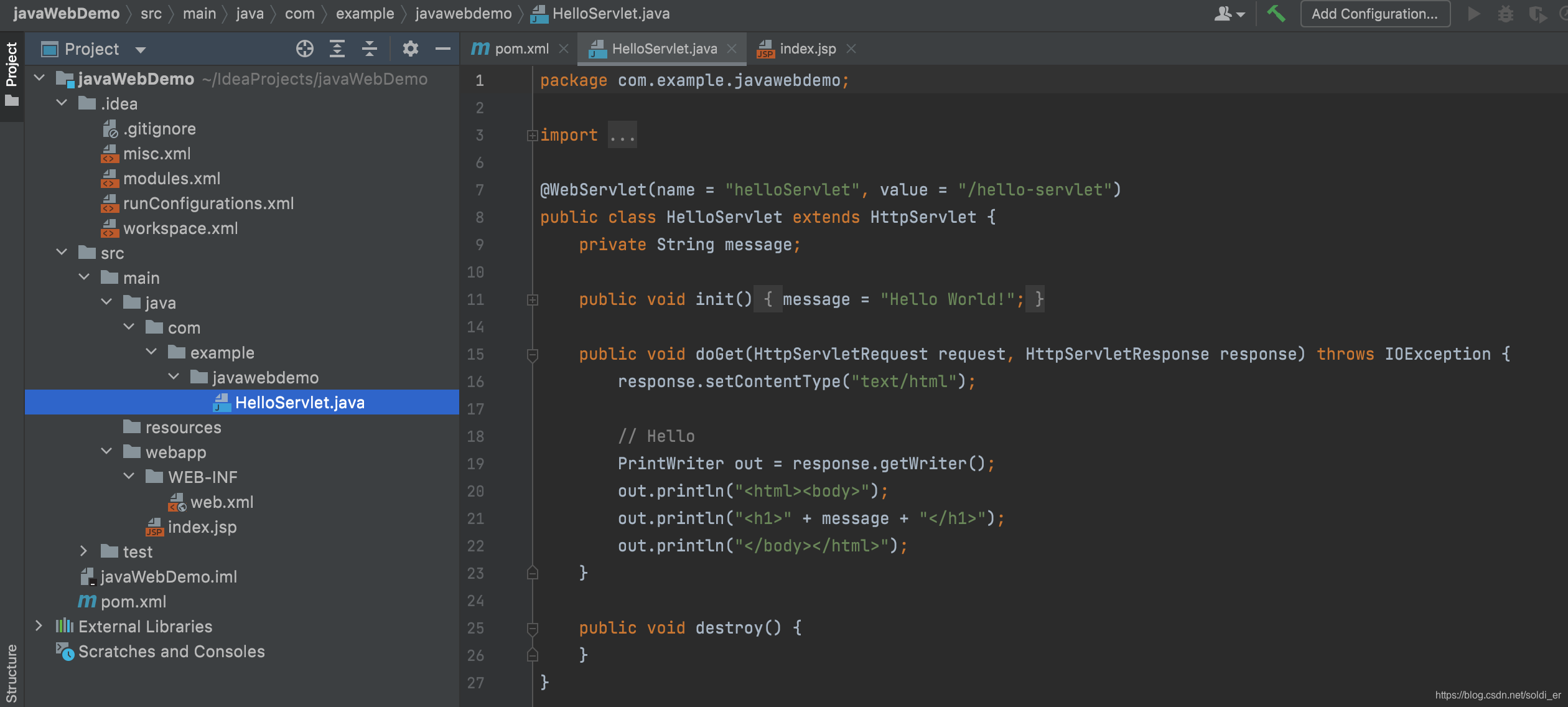Image resolution: width=1568 pixels, height=707 pixels.
Task: Click the main breadcrumb in navigation bar
Action: pos(199,14)
